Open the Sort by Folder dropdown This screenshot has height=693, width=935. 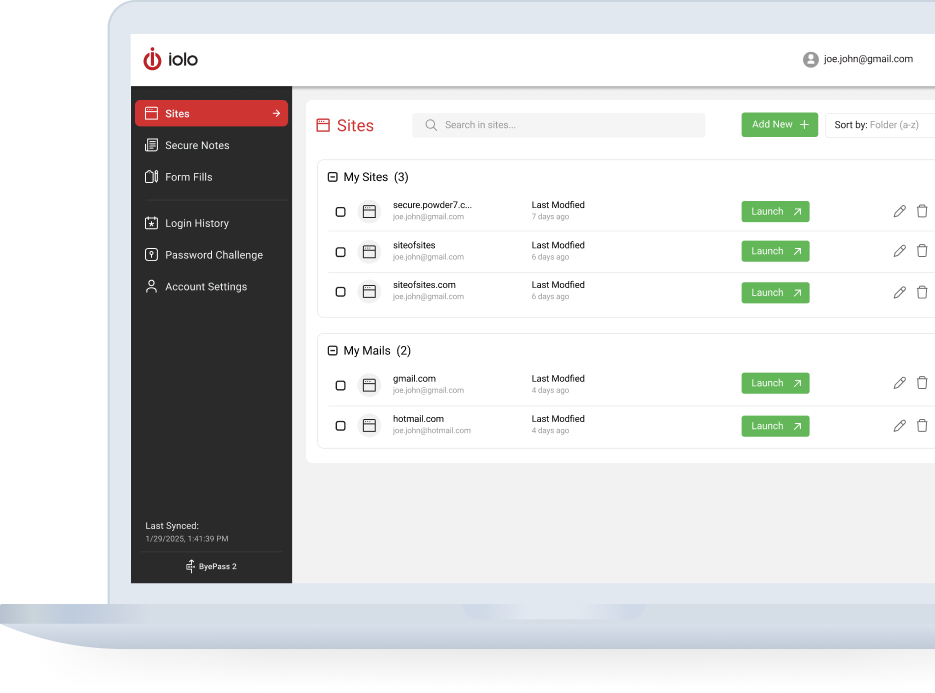pyautogui.click(x=880, y=125)
